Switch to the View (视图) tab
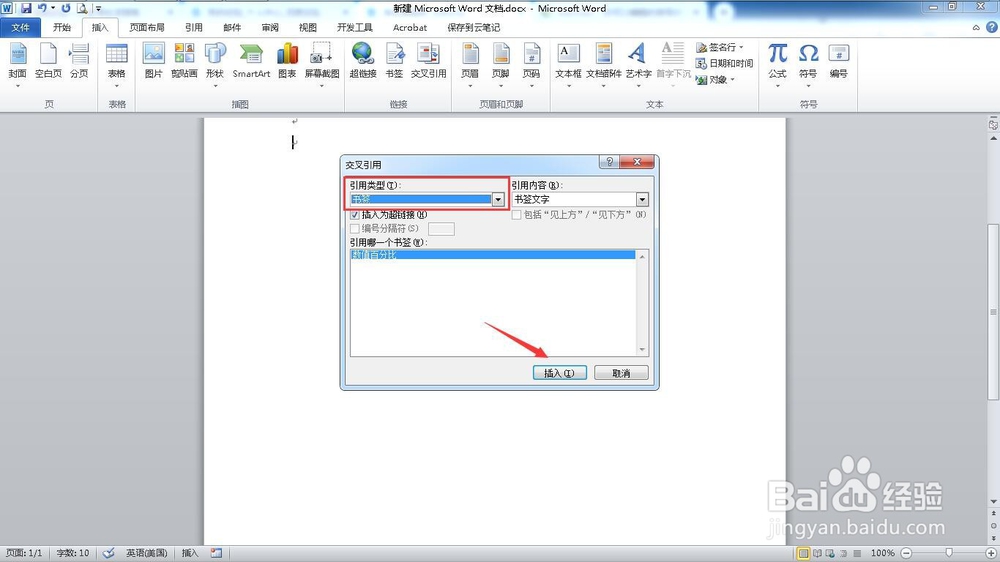The width and height of the screenshot is (1000, 562). click(x=308, y=27)
